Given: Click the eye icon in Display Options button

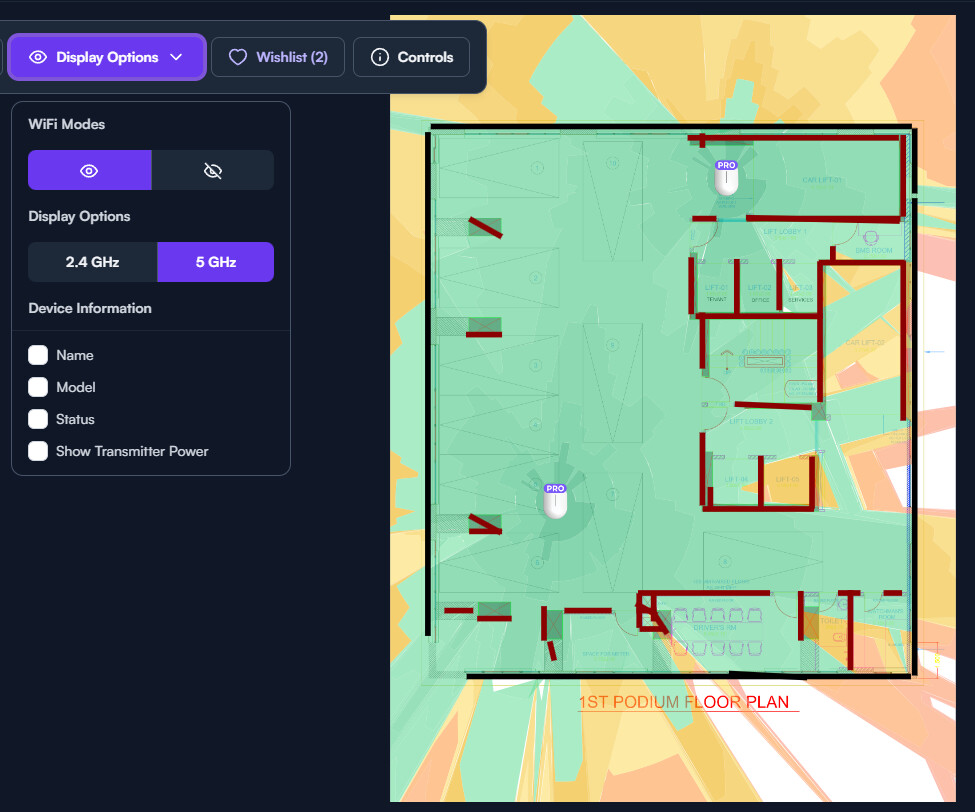Looking at the screenshot, I should (38, 57).
